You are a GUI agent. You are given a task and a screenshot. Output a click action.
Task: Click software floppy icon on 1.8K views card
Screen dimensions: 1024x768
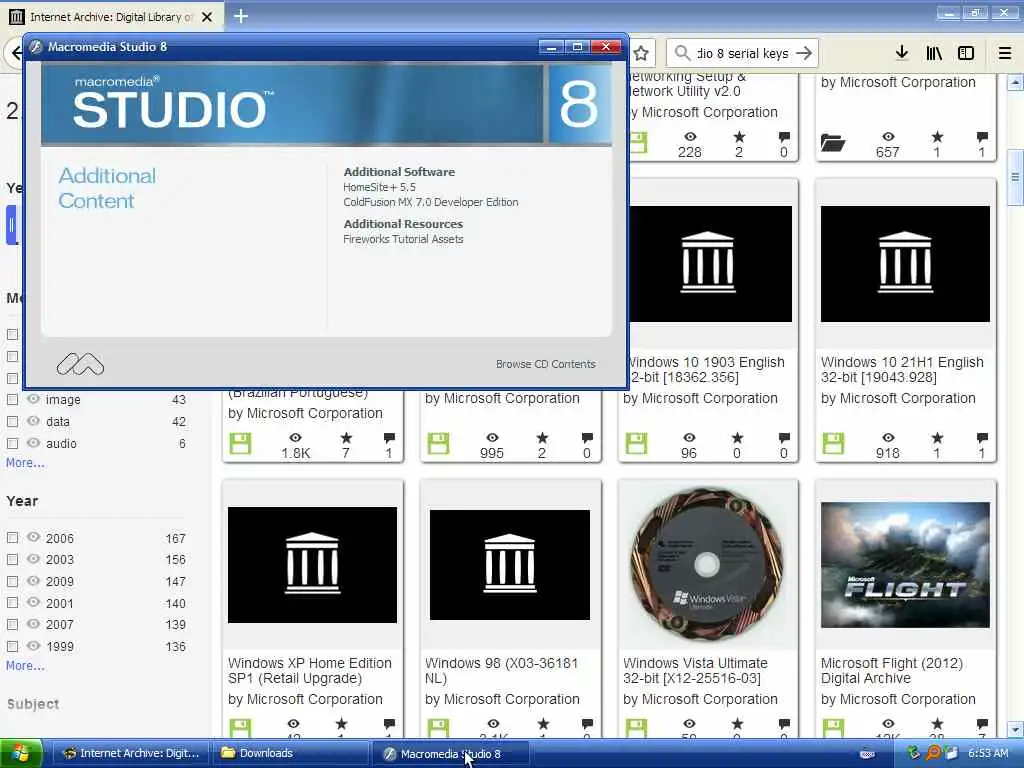coord(240,444)
